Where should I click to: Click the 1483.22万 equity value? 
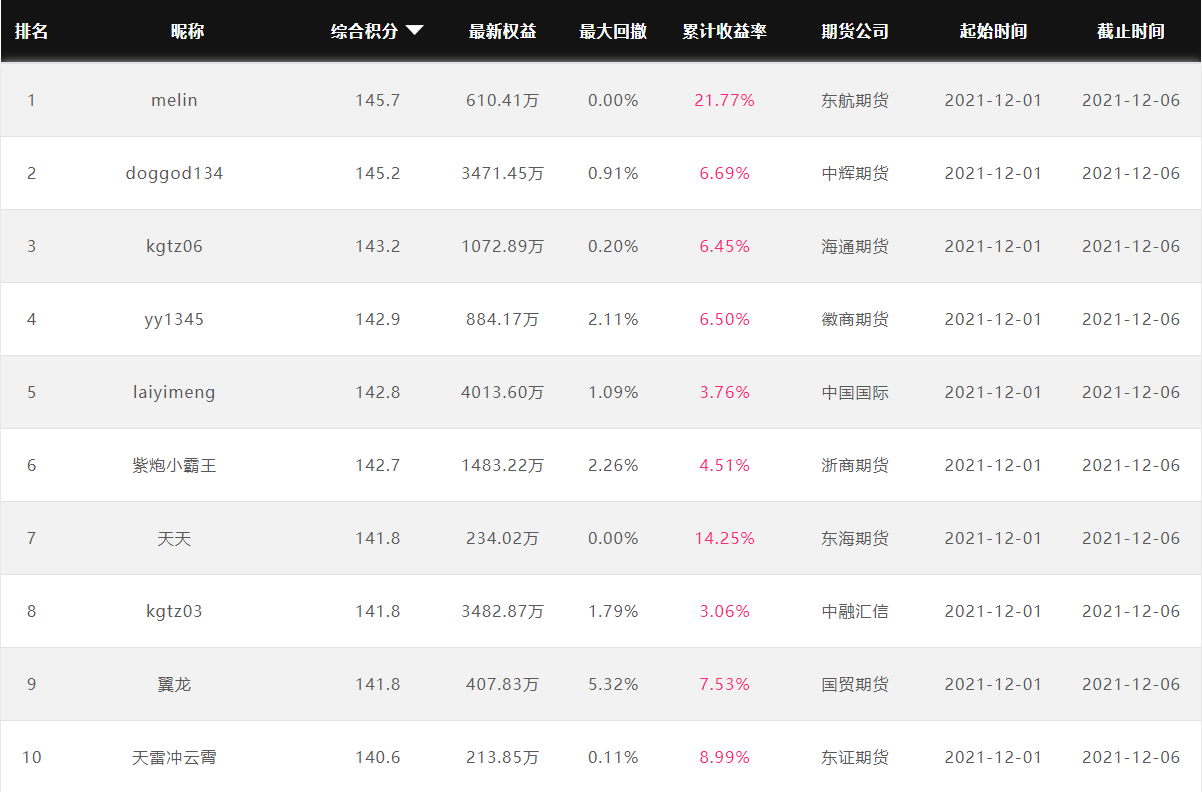tap(502, 465)
